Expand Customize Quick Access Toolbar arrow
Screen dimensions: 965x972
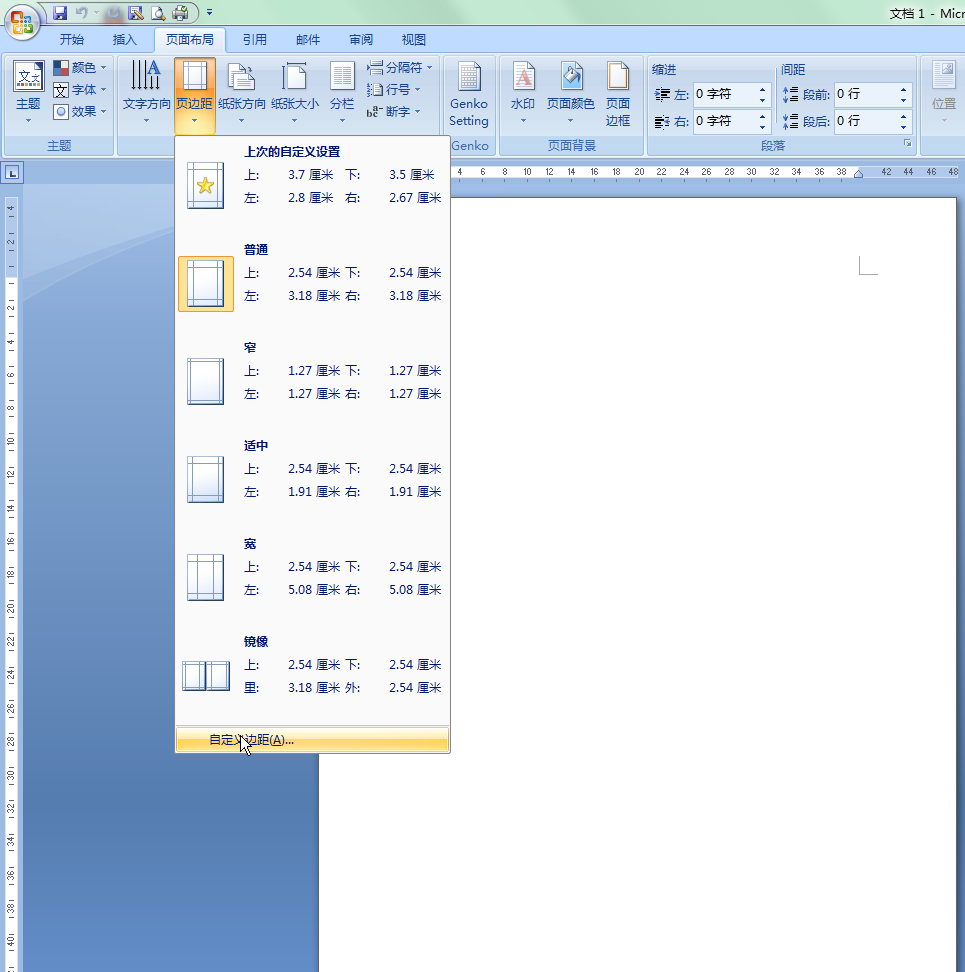(209, 12)
